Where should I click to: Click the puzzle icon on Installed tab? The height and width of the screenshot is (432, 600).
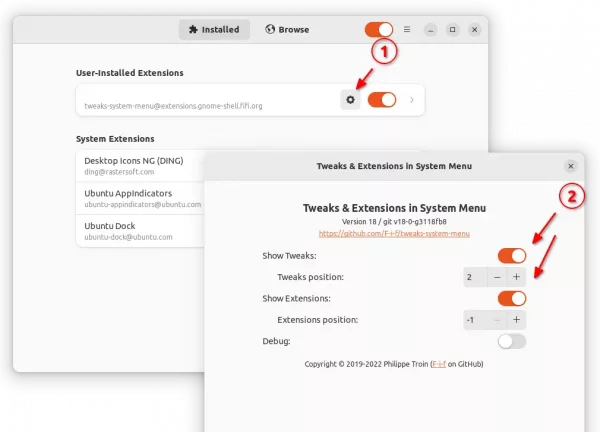194,29
